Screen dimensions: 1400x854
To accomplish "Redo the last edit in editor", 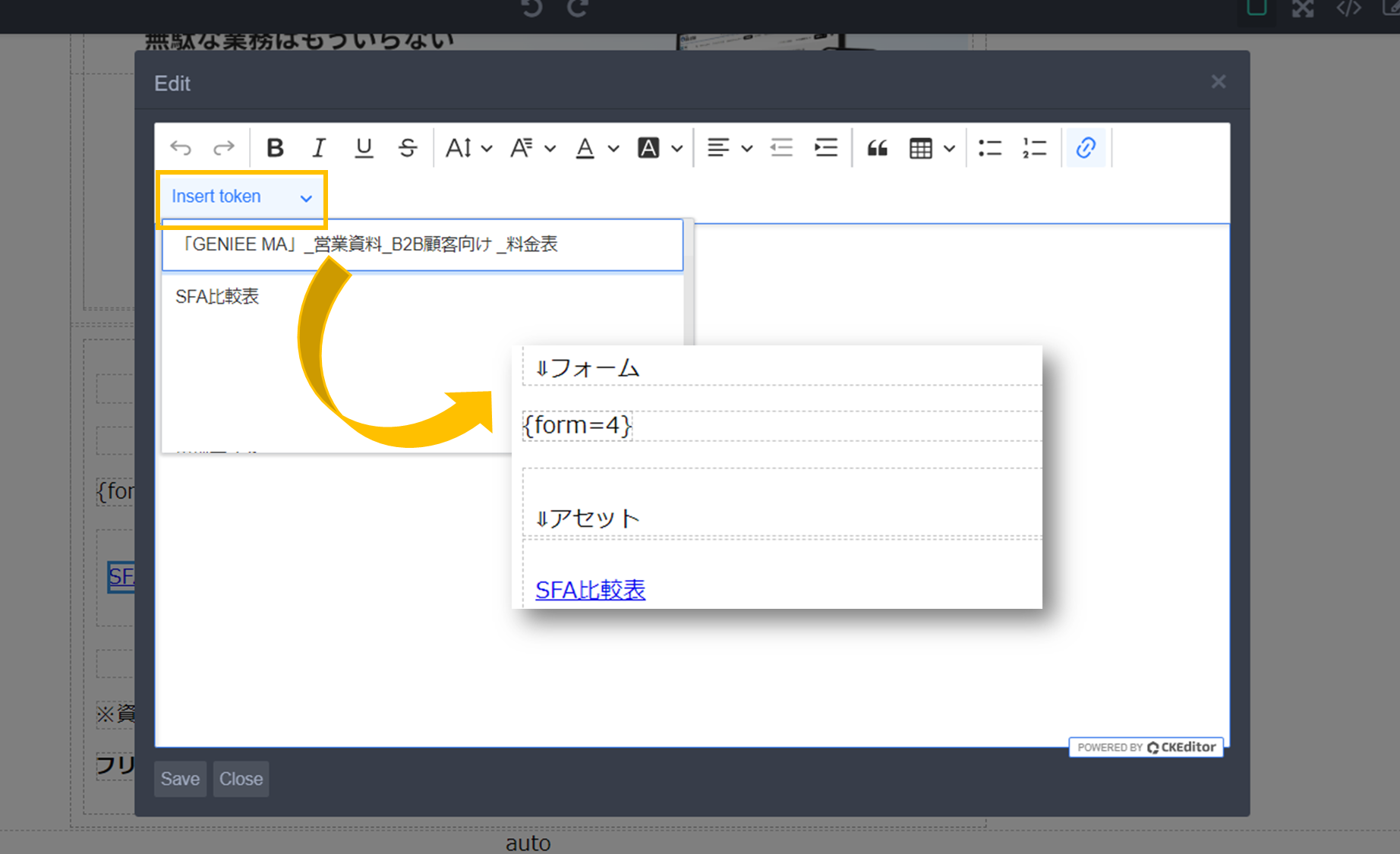I will [224, 148].
